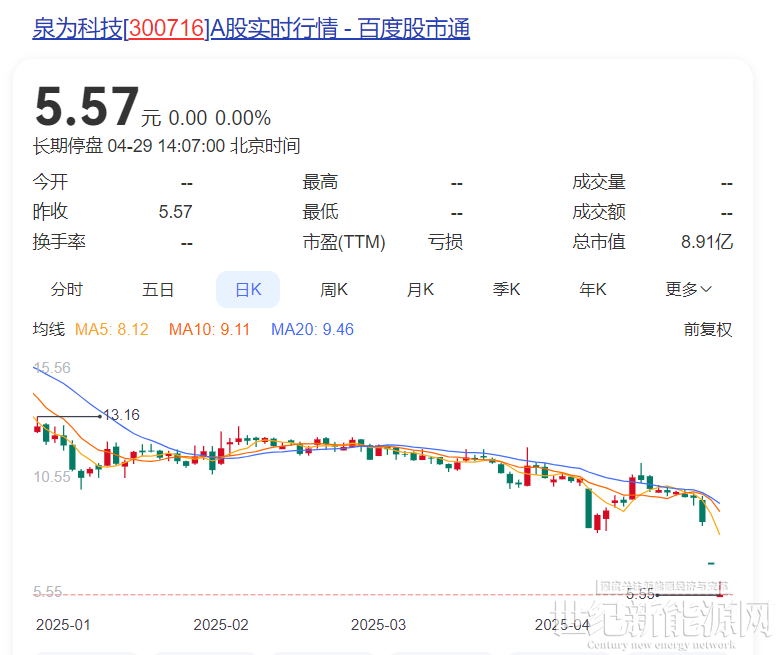Click the 2025-01 date axis label

point(63,625)
